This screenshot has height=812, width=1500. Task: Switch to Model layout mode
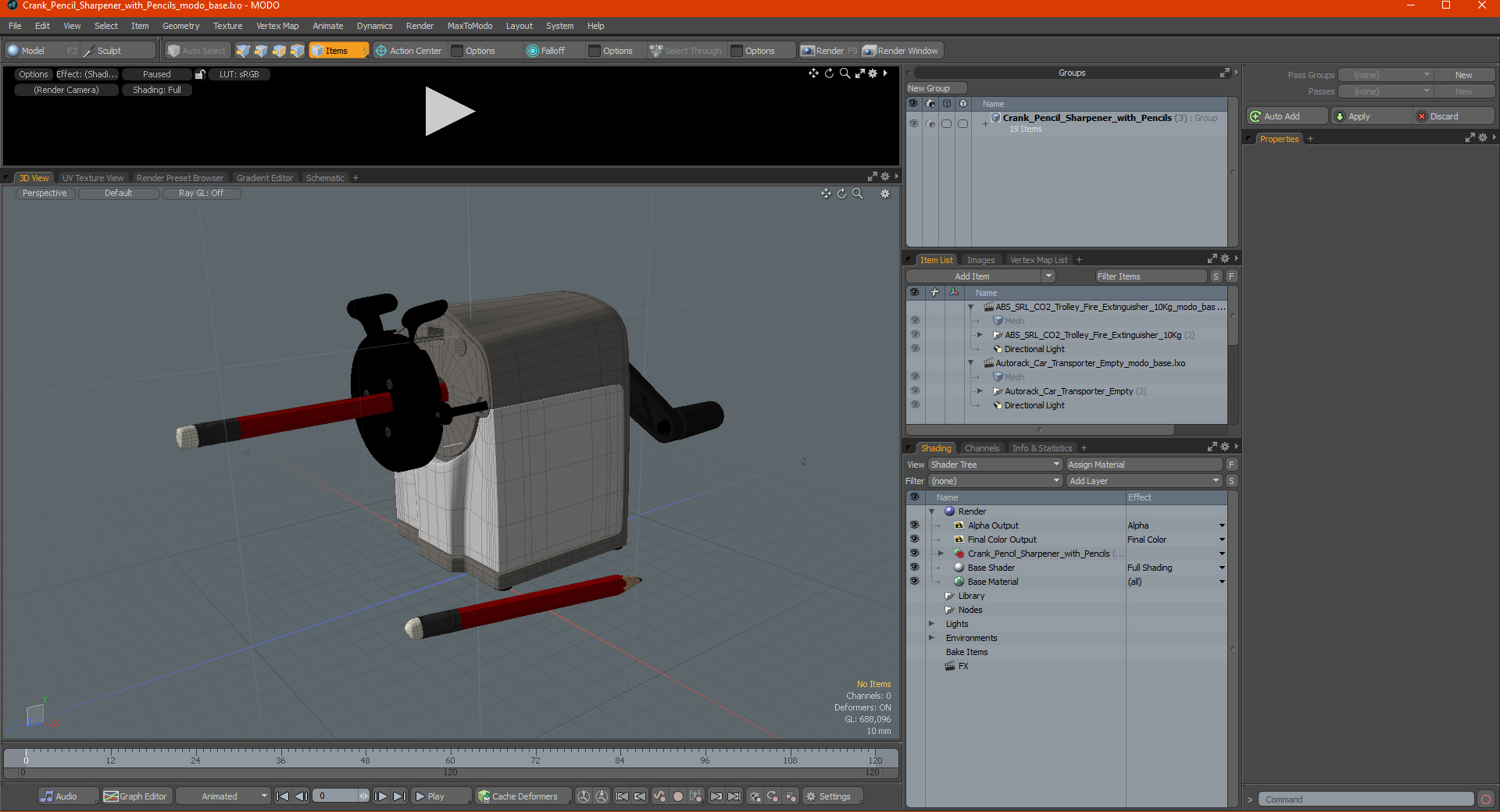point(33,51)
